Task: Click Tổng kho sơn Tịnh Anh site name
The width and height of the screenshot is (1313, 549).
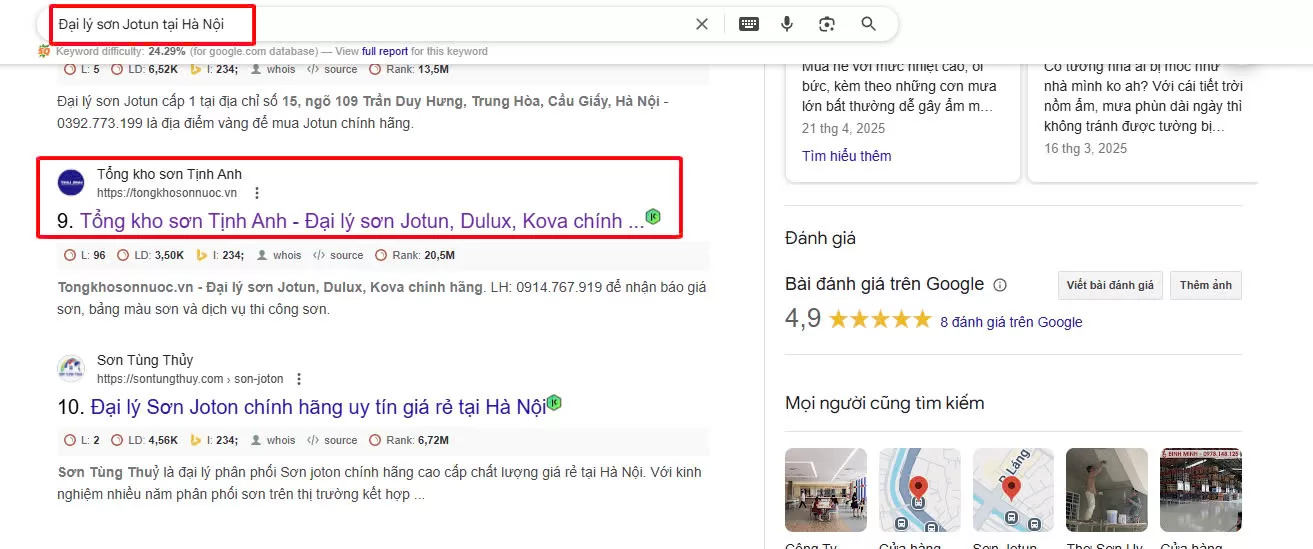Action: pos(169,174)
